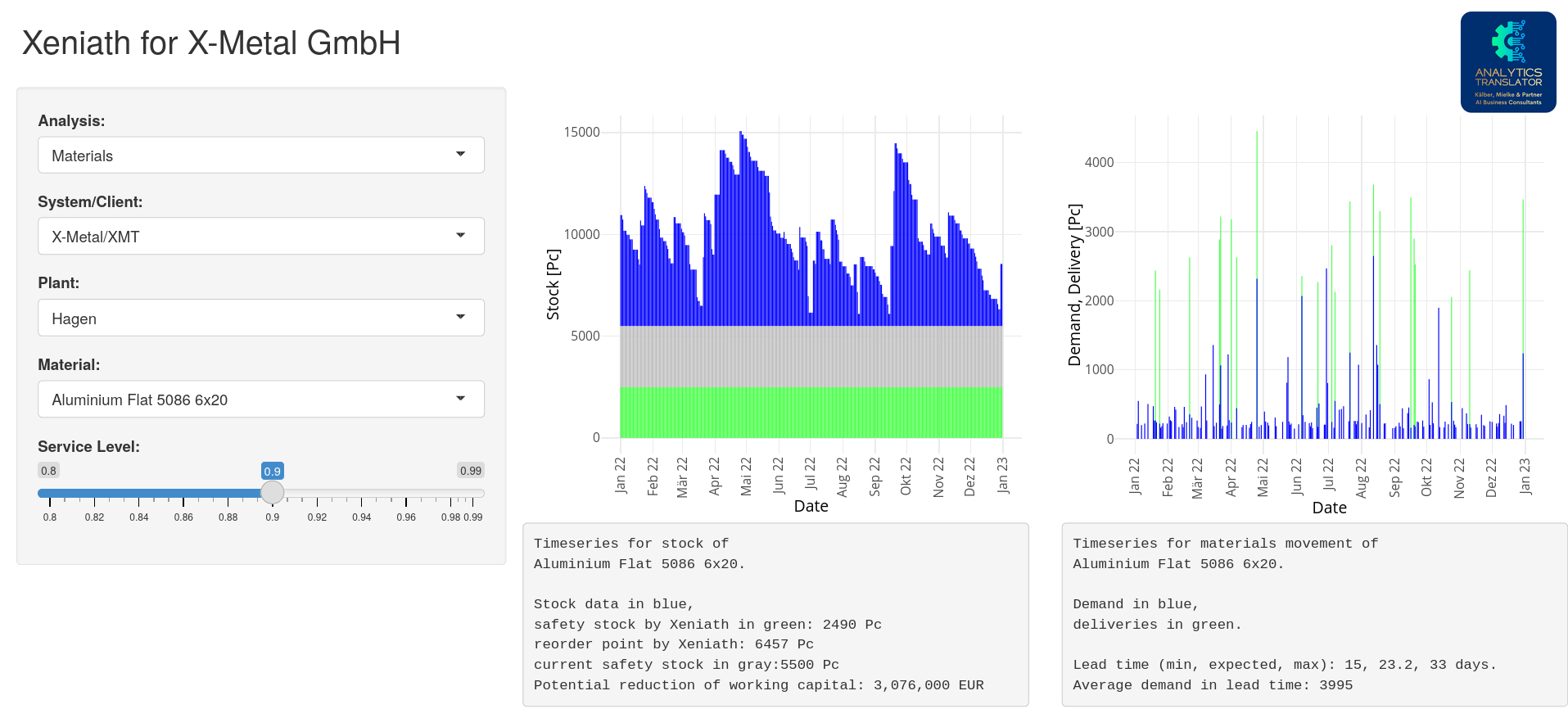Click the green safety stock band in stock chart

click(x=811, y=413)
